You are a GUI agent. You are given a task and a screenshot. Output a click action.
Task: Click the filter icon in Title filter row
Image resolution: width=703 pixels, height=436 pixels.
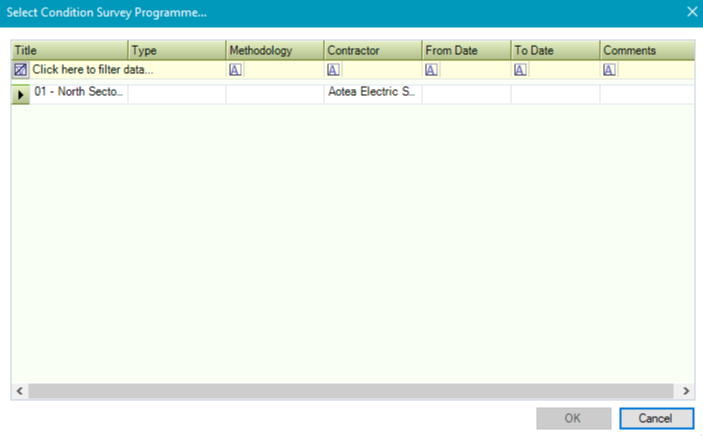pyautogui.click(x=20, y=70)
